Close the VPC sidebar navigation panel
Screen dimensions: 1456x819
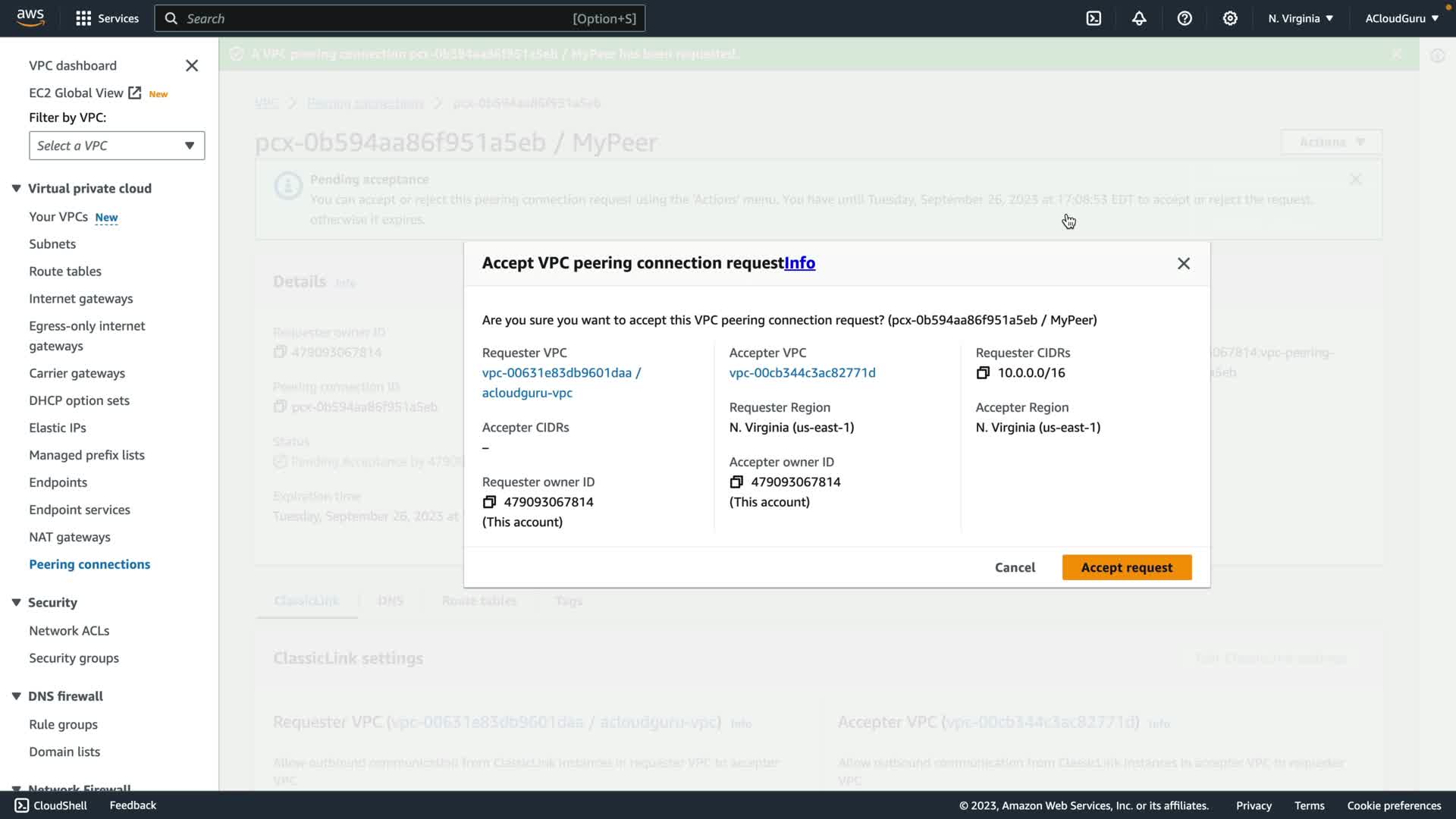[x=192, y=66]
